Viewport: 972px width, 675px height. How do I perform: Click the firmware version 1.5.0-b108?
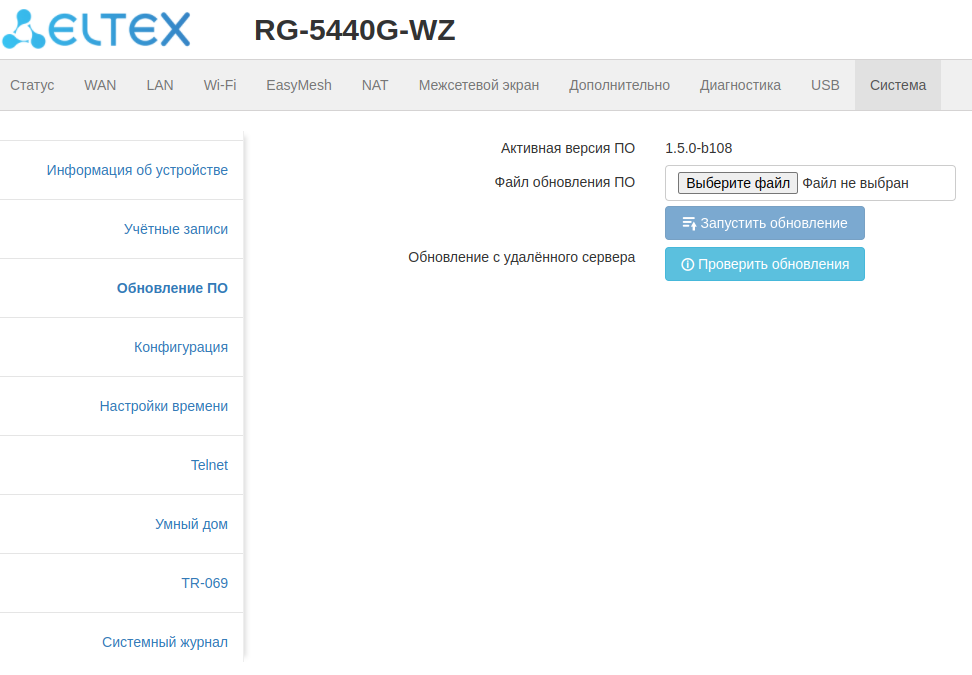tap(699, 148)
